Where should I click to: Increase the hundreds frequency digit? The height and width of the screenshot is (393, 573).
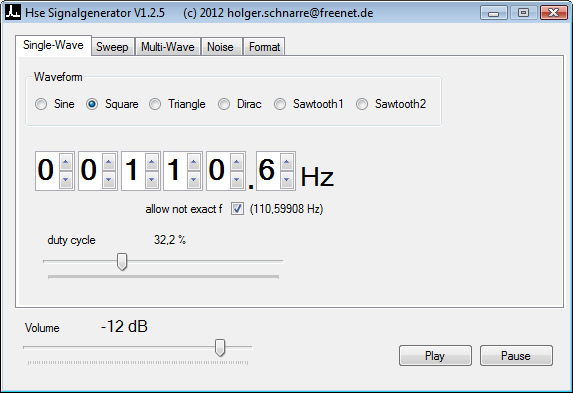tap(152, 162)
